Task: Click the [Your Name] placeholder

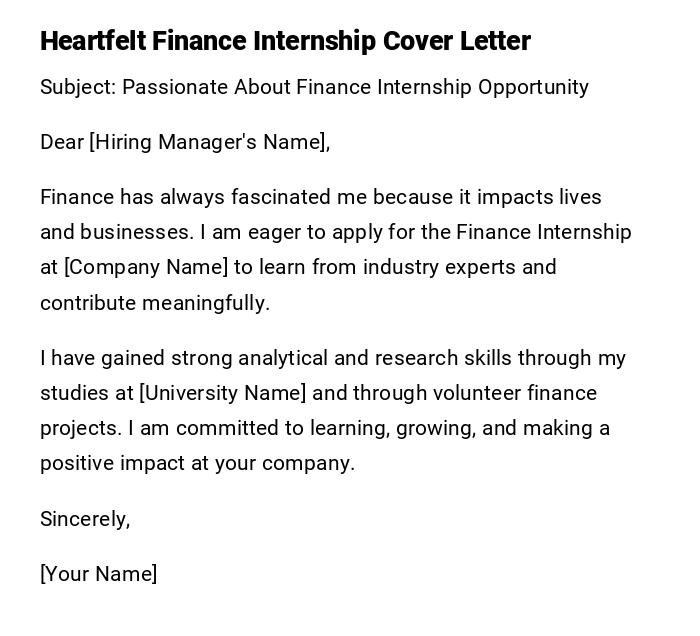Action: 98,574
